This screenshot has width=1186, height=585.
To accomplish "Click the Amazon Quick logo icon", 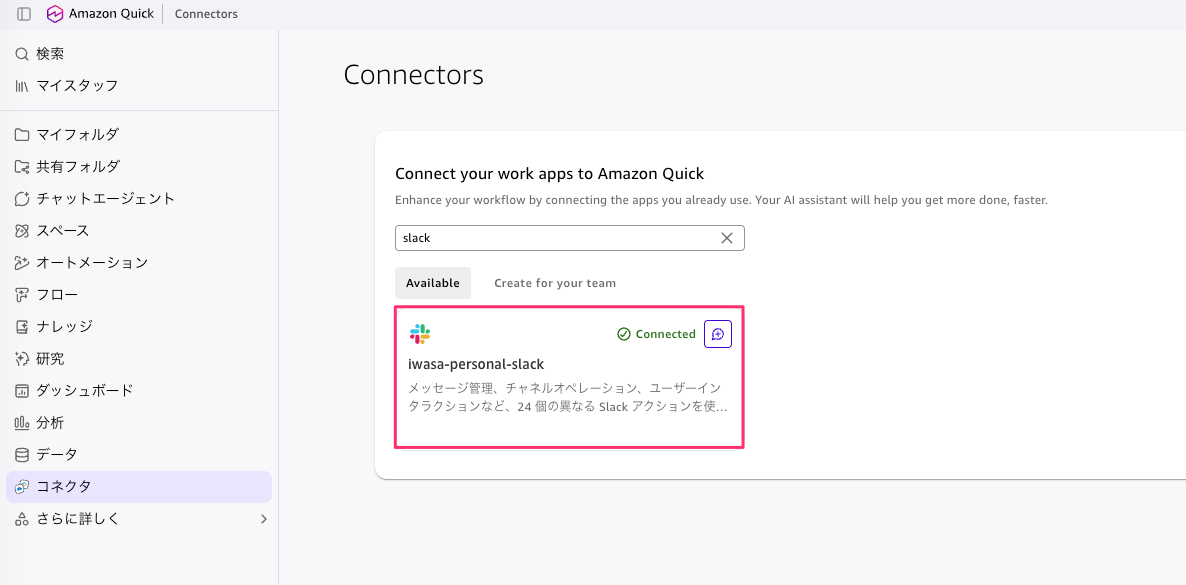I will coord(54,14).
